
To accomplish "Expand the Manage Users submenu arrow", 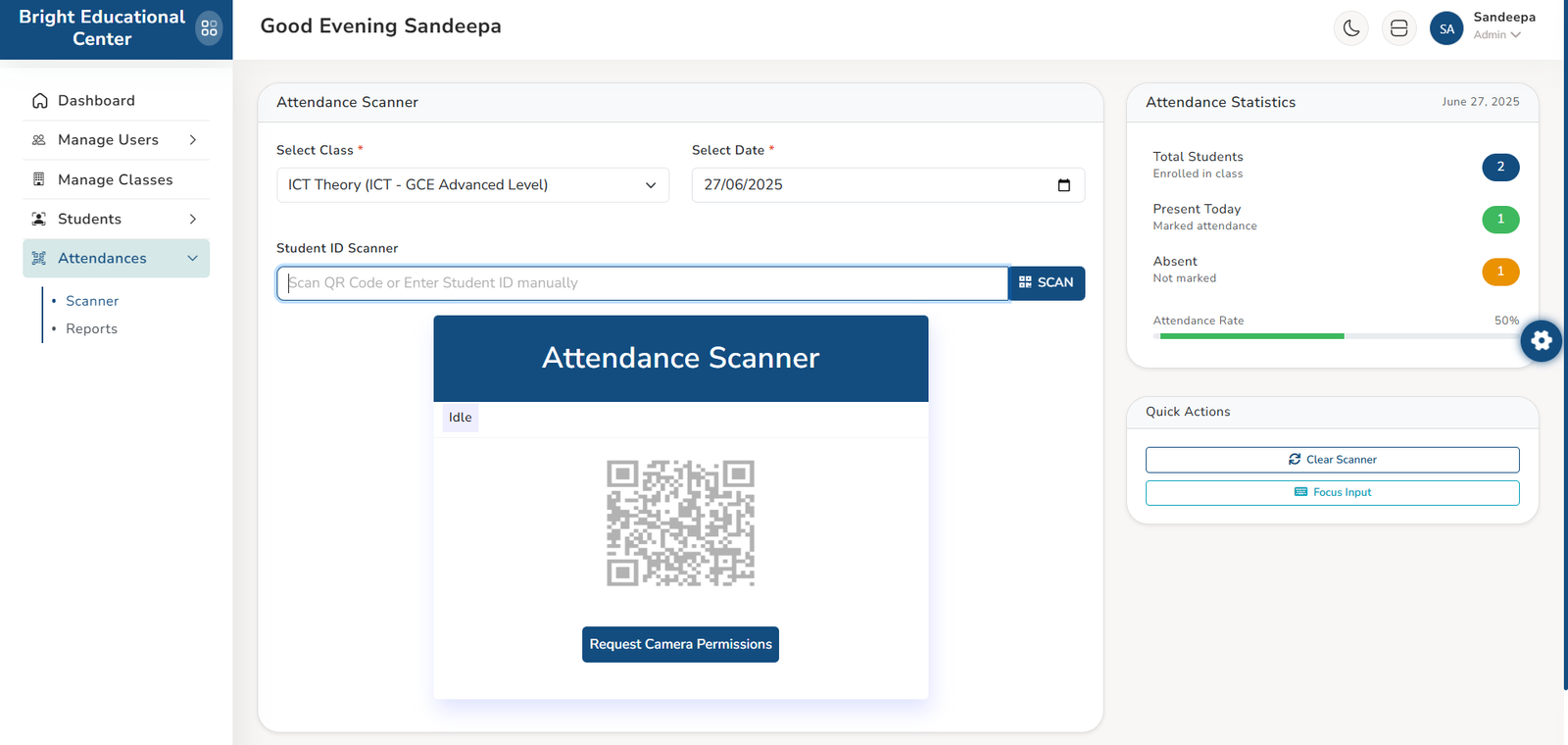I will tap(193, 140).
